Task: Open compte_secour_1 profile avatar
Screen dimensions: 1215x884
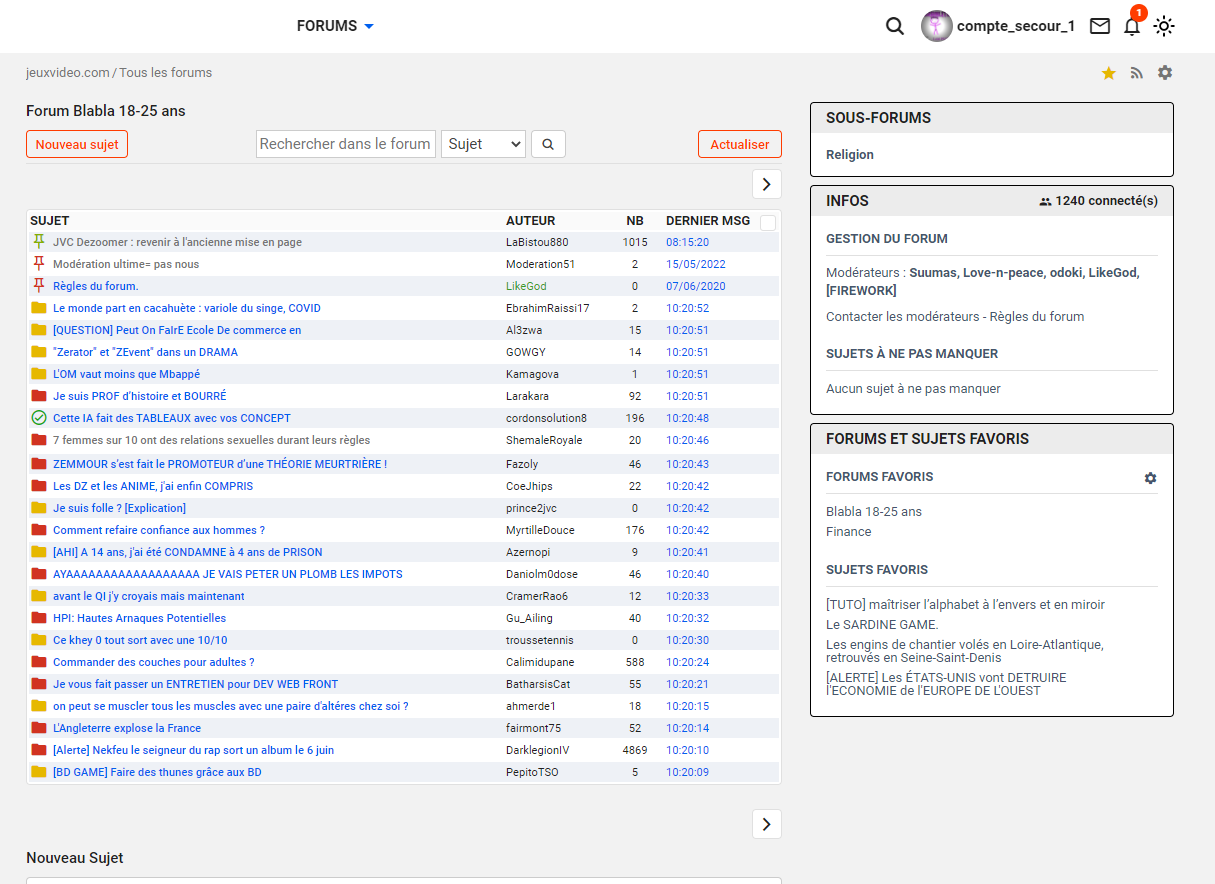Action: 936,26
